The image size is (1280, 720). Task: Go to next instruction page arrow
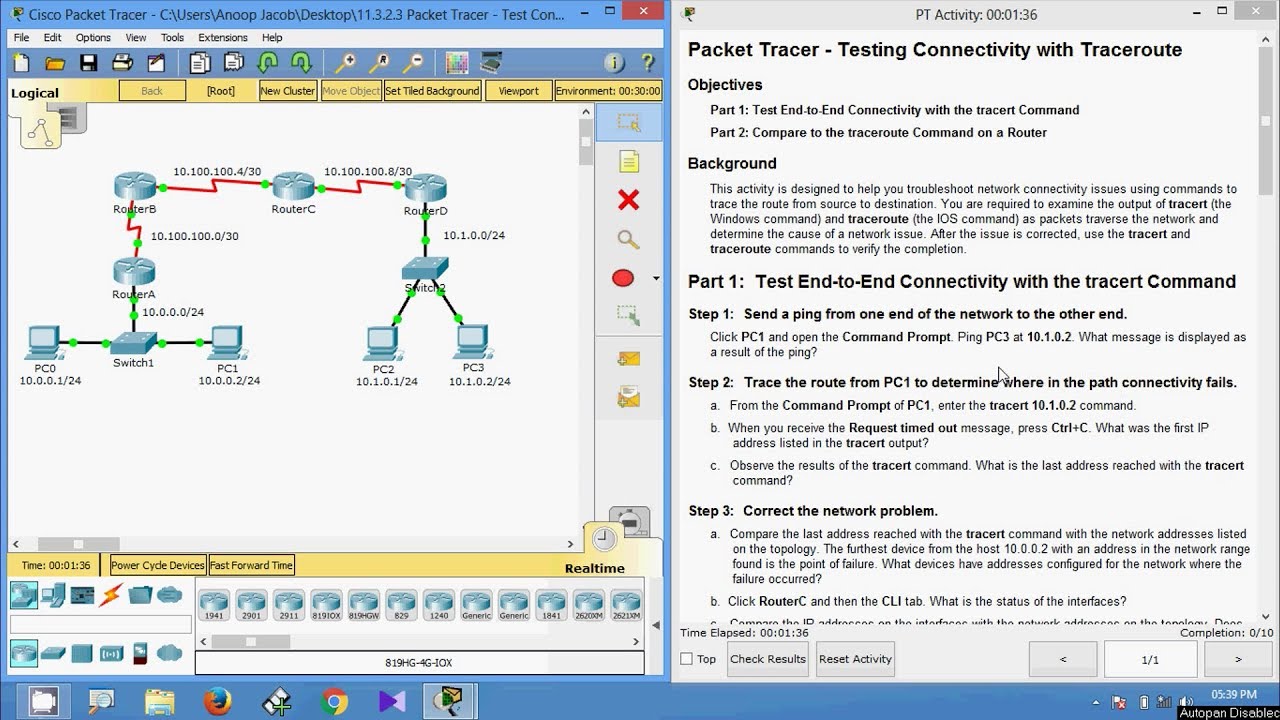1238,660
